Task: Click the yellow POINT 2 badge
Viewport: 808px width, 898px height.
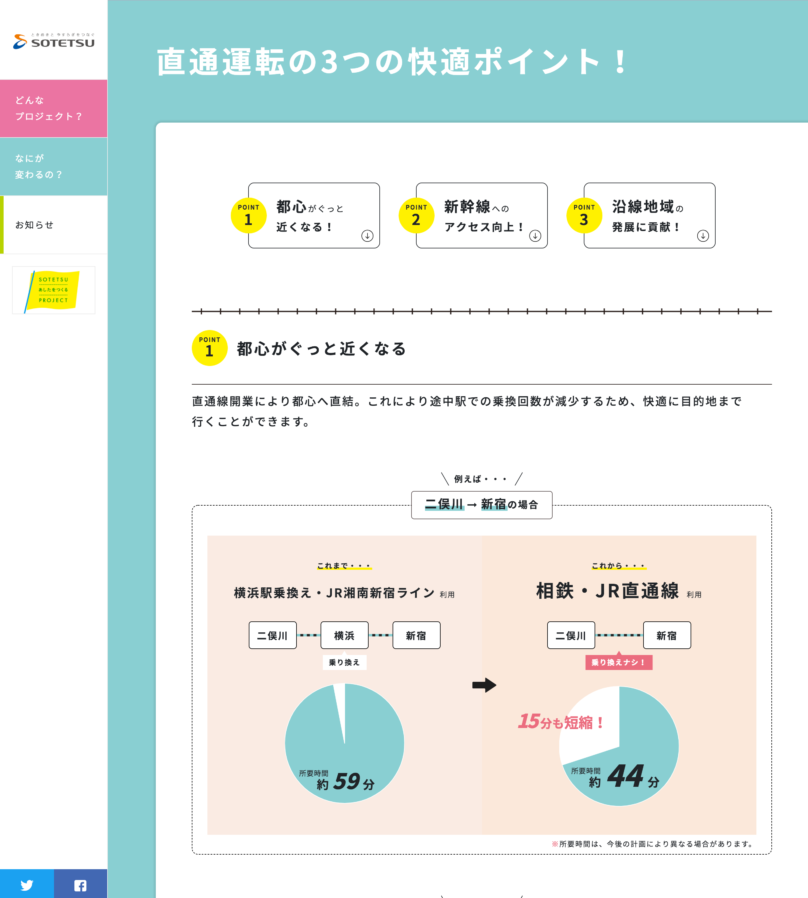Action: pos(416,215)
